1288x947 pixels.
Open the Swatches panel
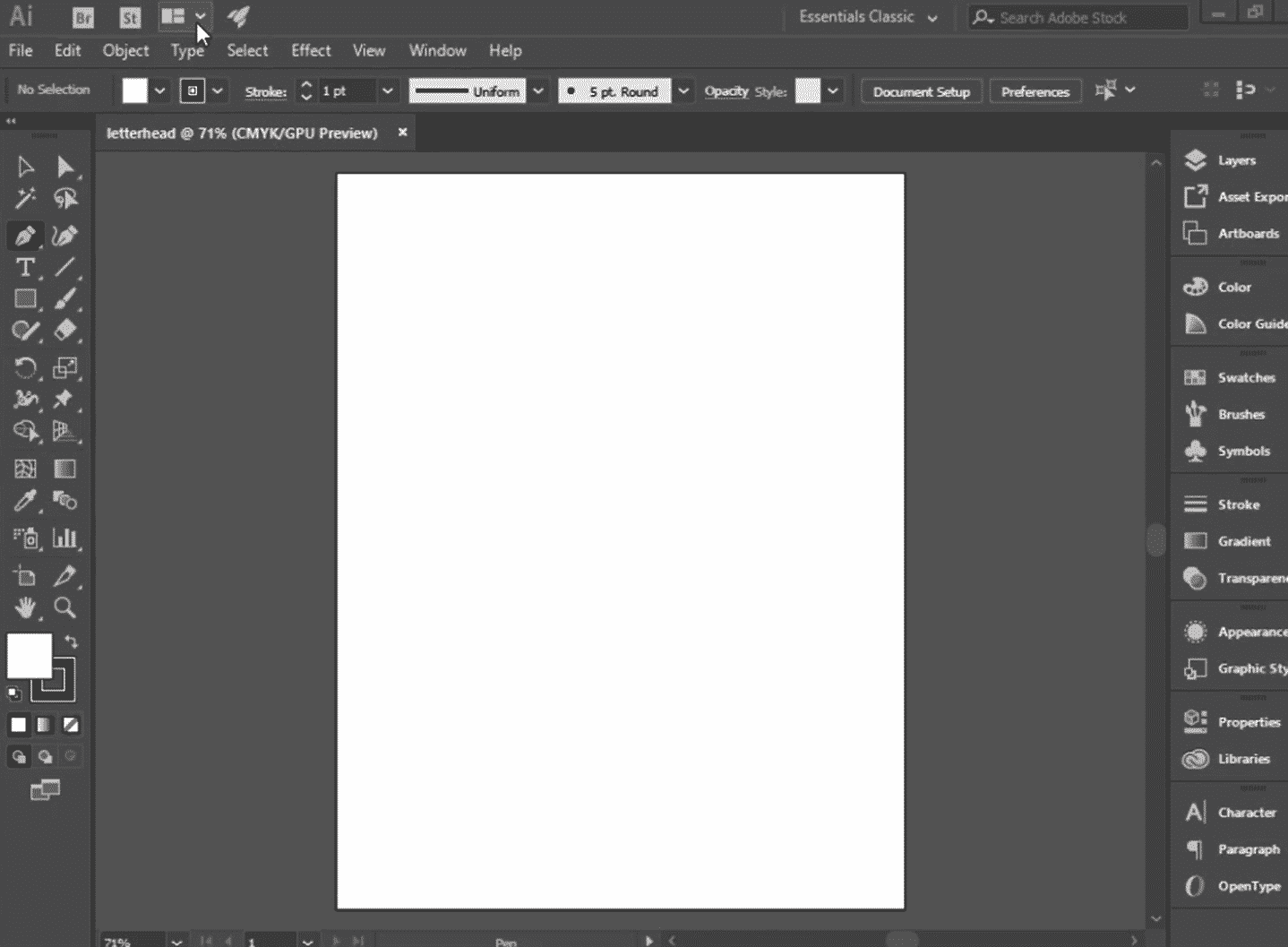pyautogui.click(x=1231, y=377)
